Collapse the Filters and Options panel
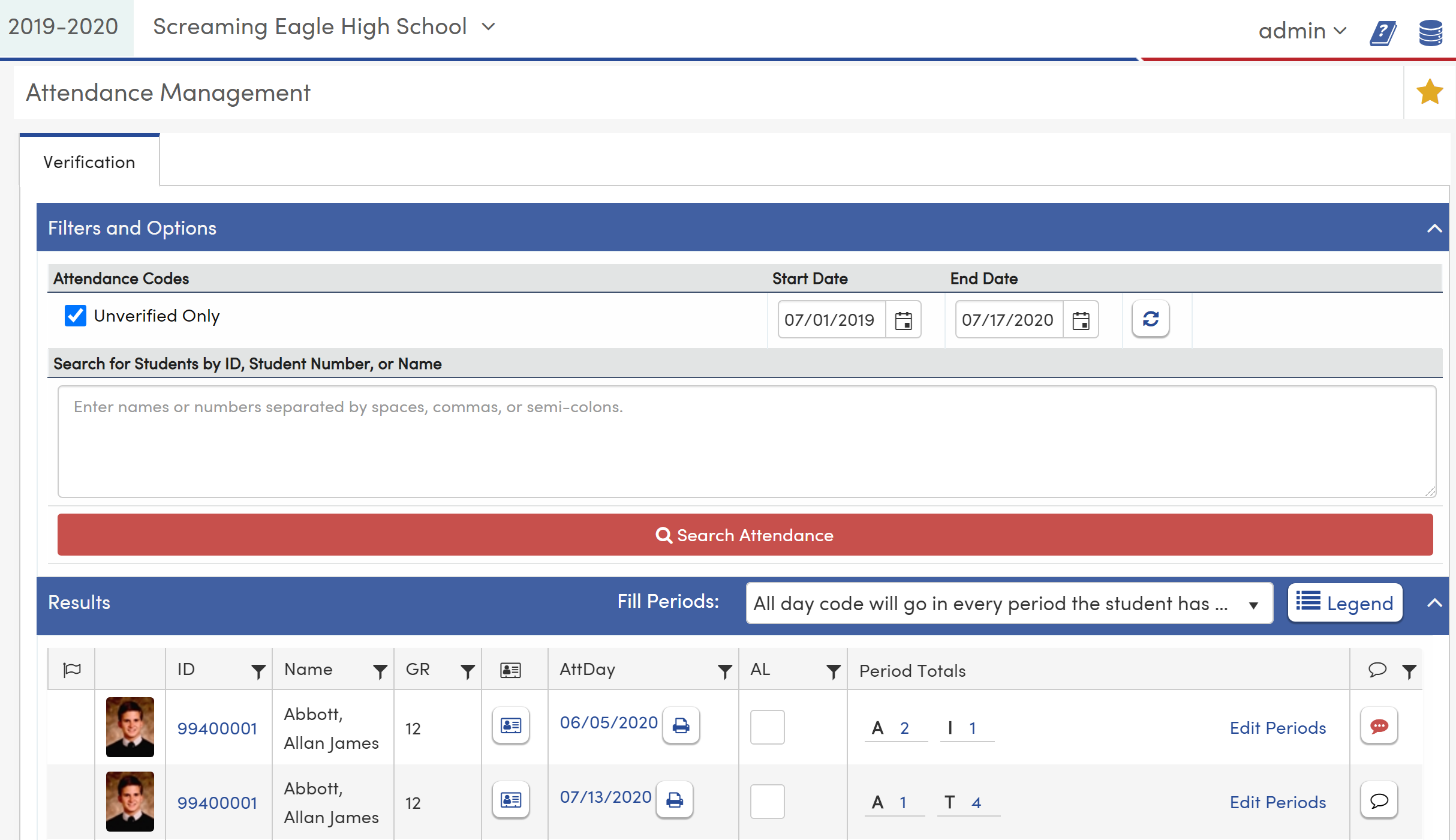This screenshot has height=840, width=1456. tap(1434, 228)
